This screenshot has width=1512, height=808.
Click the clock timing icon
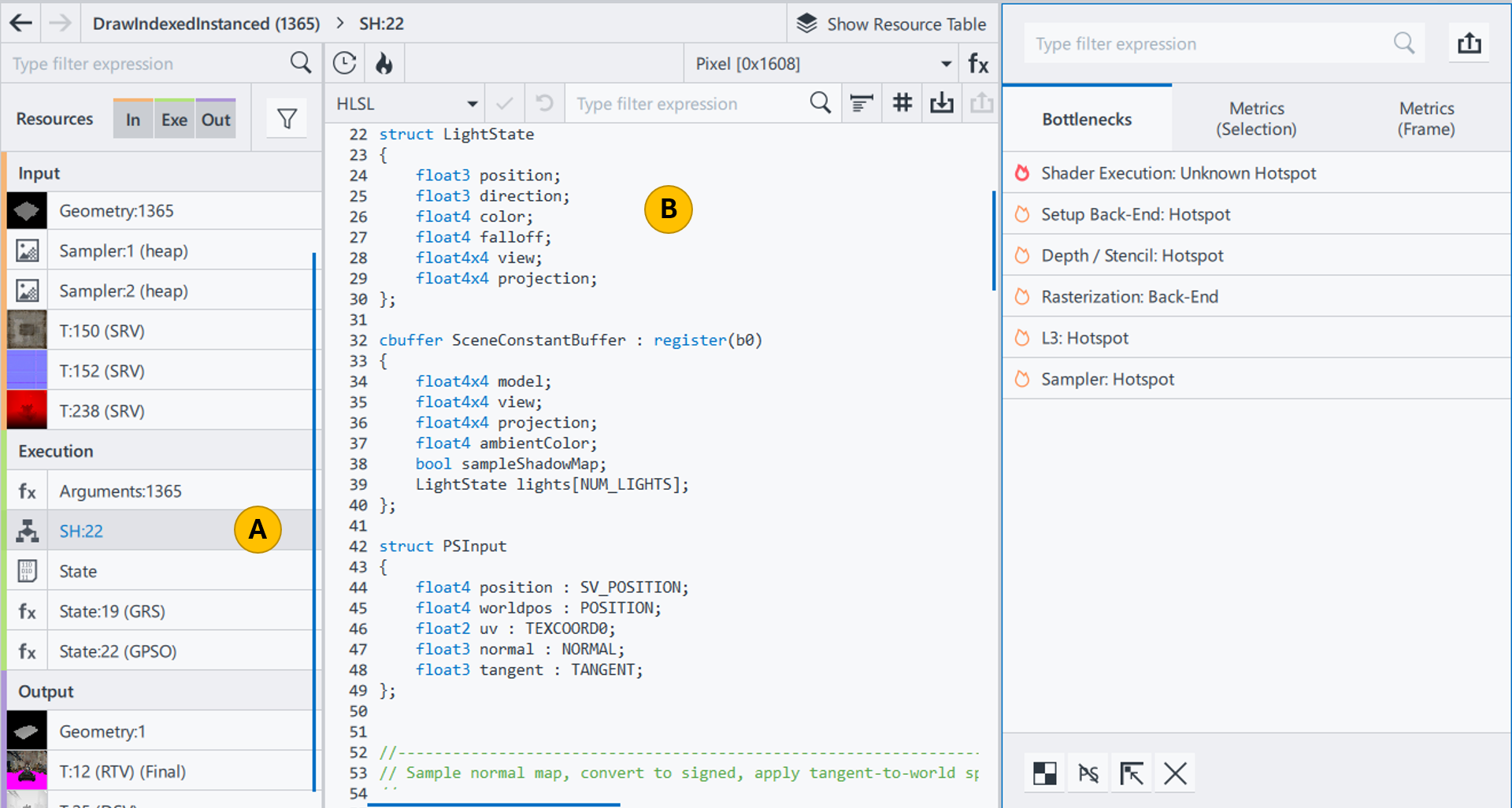[x=344, y=63]
